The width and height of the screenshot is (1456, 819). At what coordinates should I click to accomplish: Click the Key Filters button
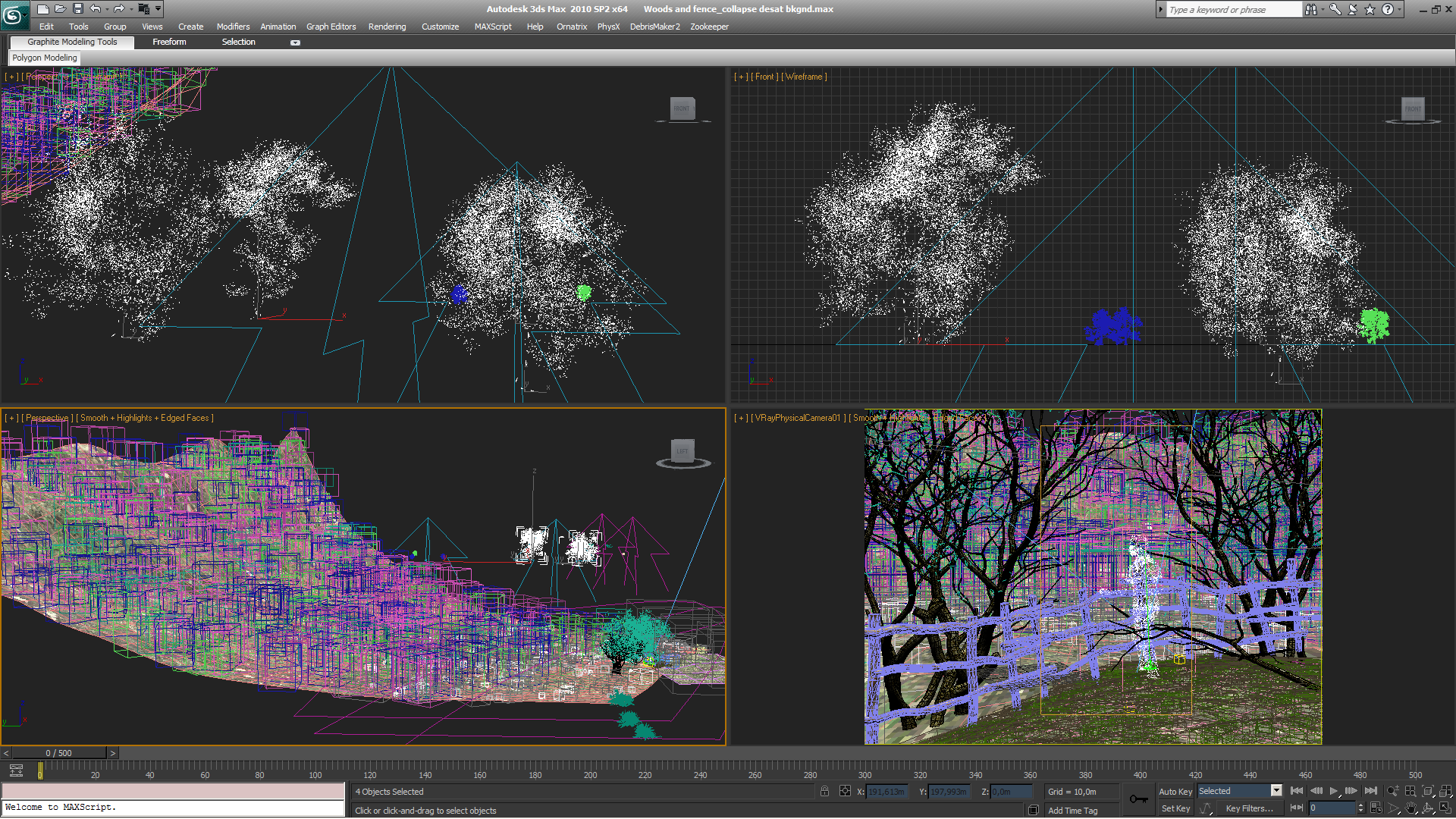(1249, 808)
